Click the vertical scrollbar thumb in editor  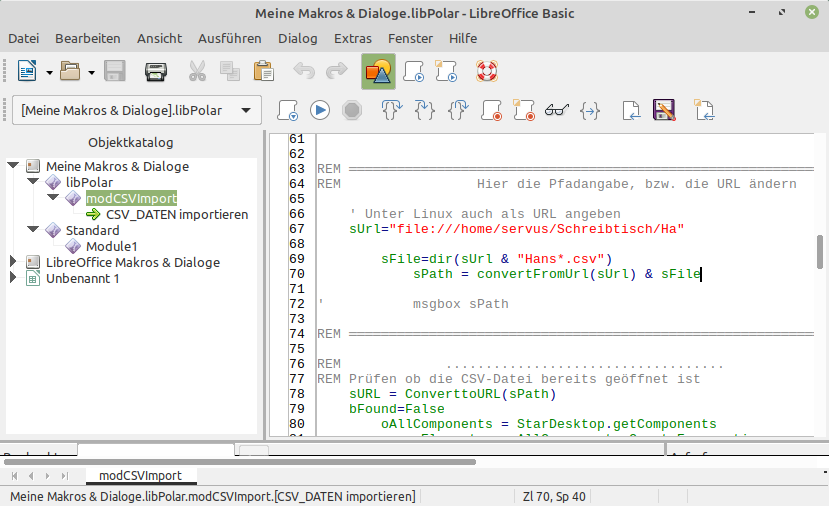(820, 252)
